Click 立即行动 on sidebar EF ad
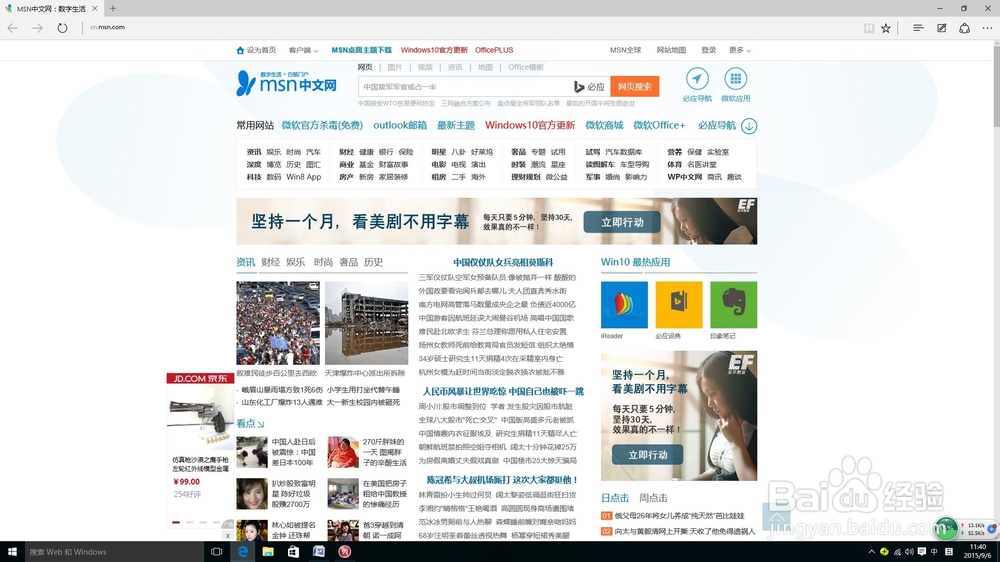The height and width of the screenshot is (562, 1000). coord(647,455)
